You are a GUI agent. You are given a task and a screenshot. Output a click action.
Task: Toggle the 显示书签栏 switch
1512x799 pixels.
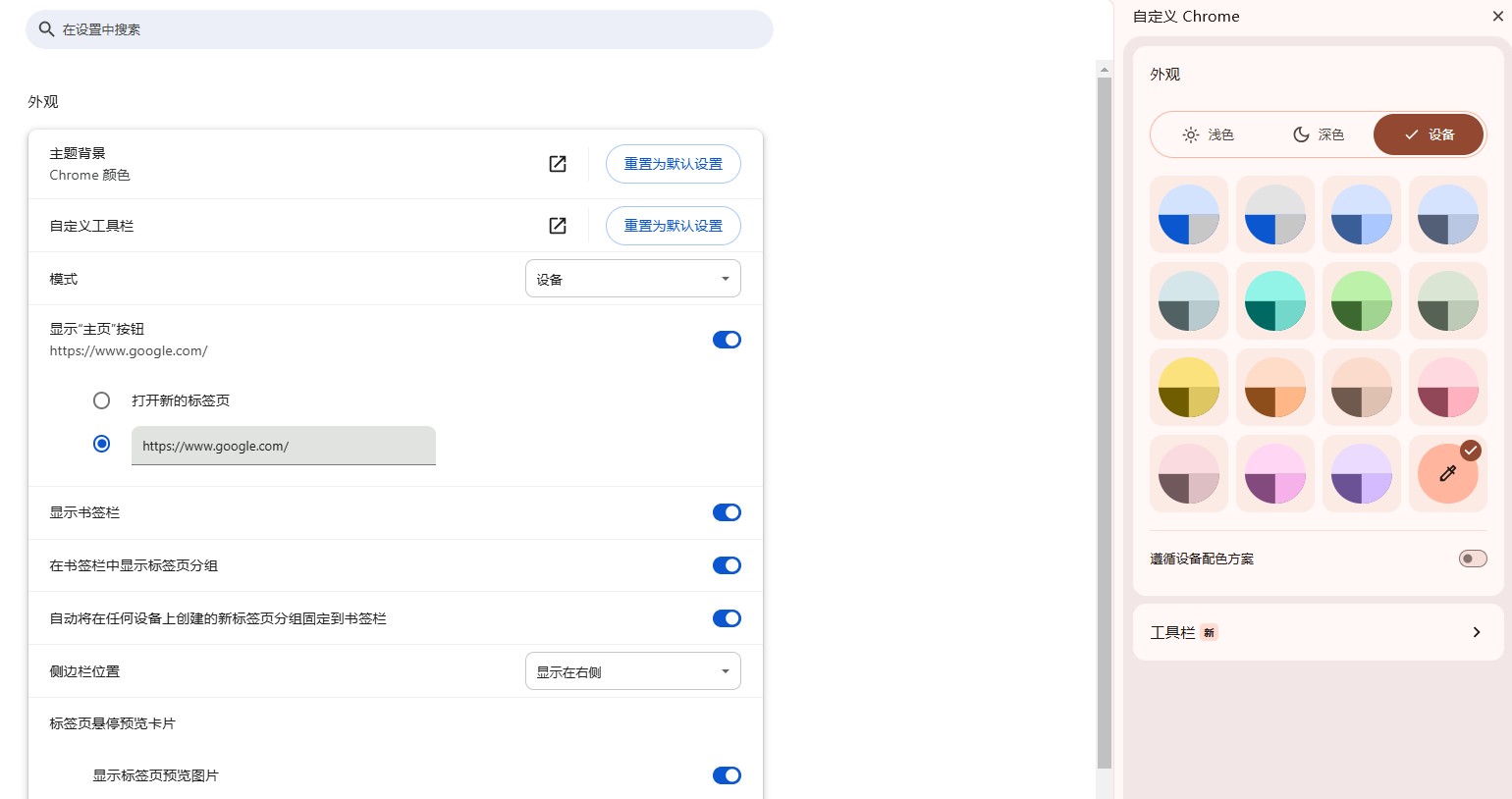tap(727, 512)
